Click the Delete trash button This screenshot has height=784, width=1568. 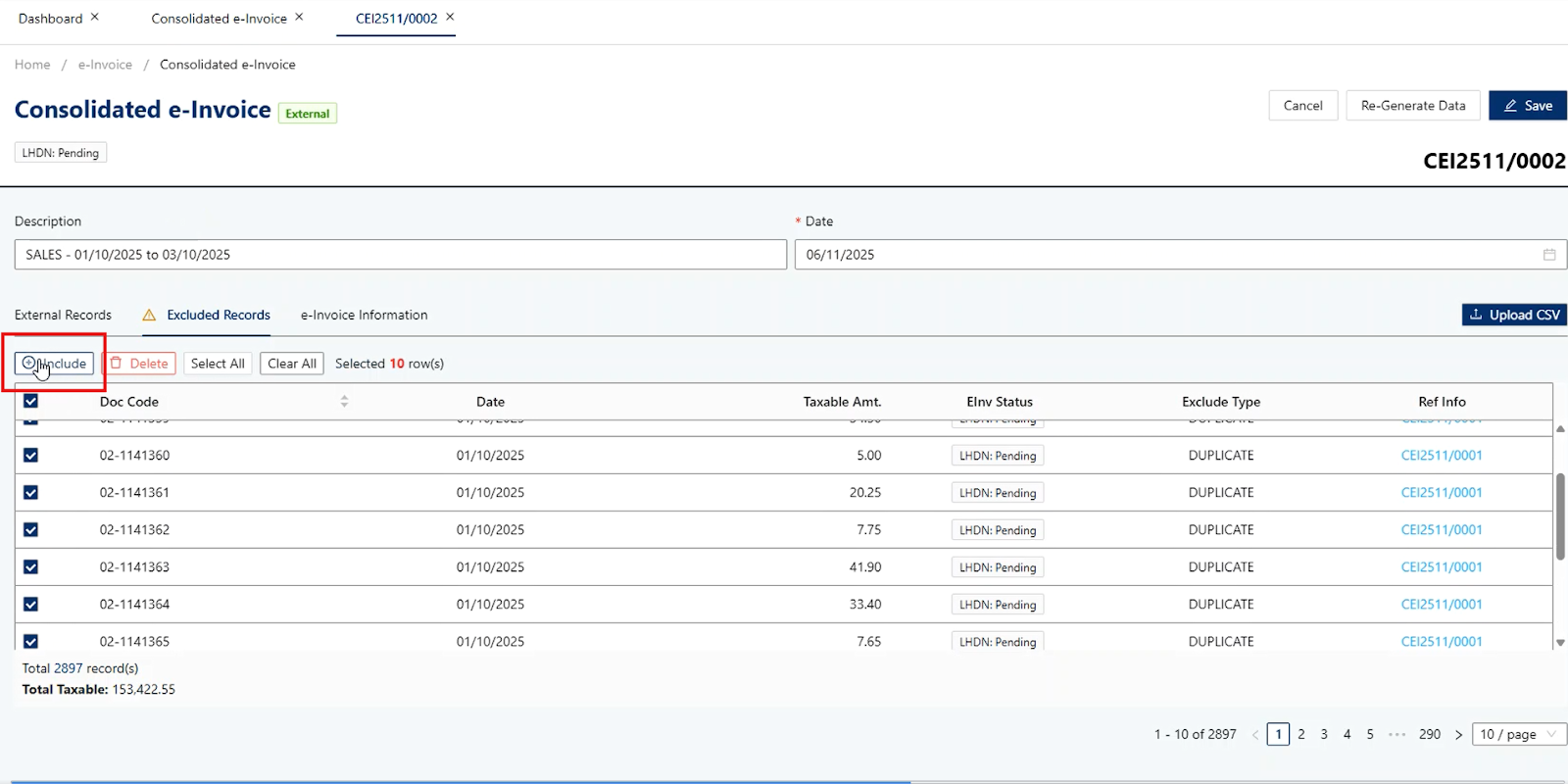click(x=139, y=364)
